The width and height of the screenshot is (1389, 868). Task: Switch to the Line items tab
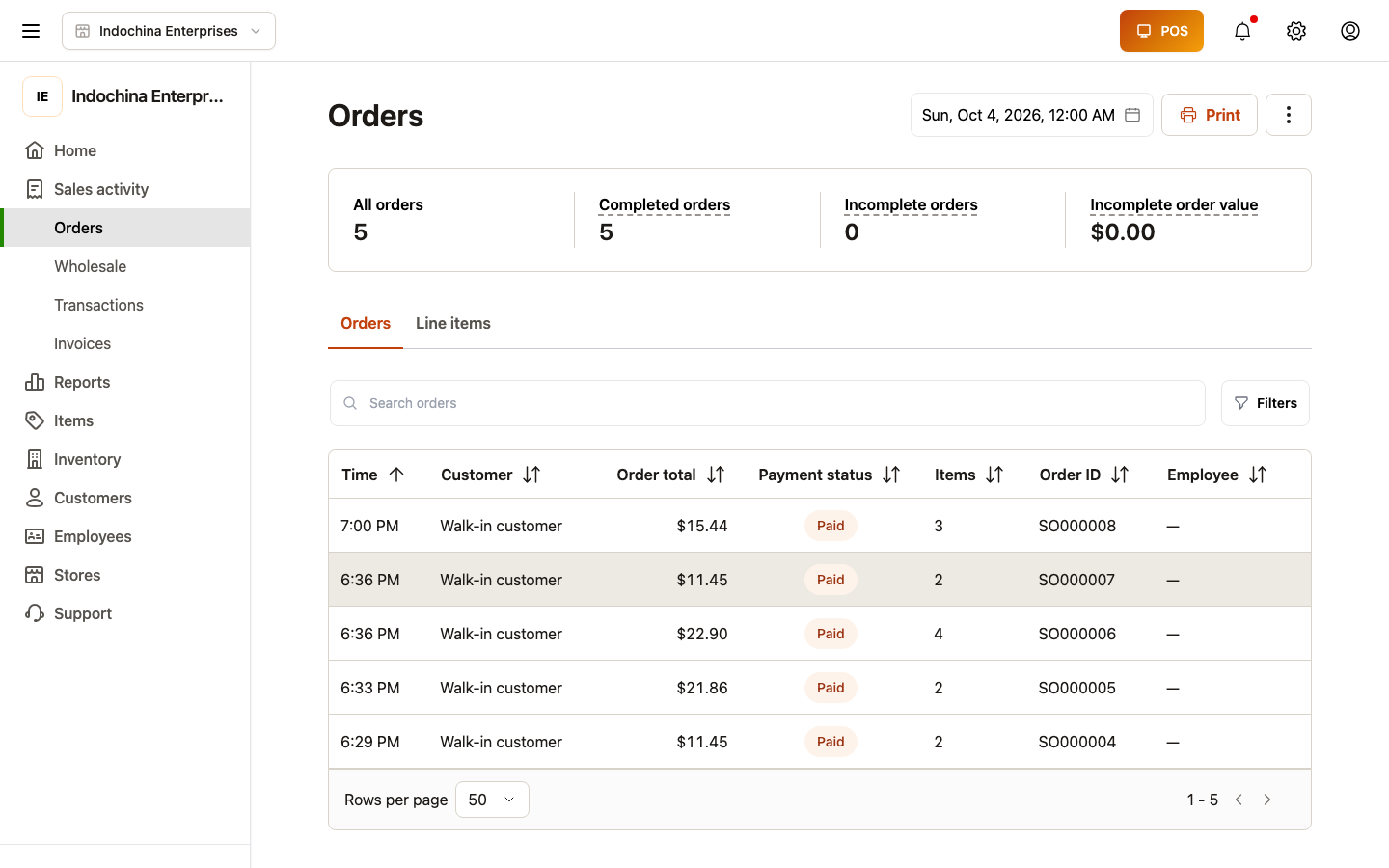(x=453, y=324)
